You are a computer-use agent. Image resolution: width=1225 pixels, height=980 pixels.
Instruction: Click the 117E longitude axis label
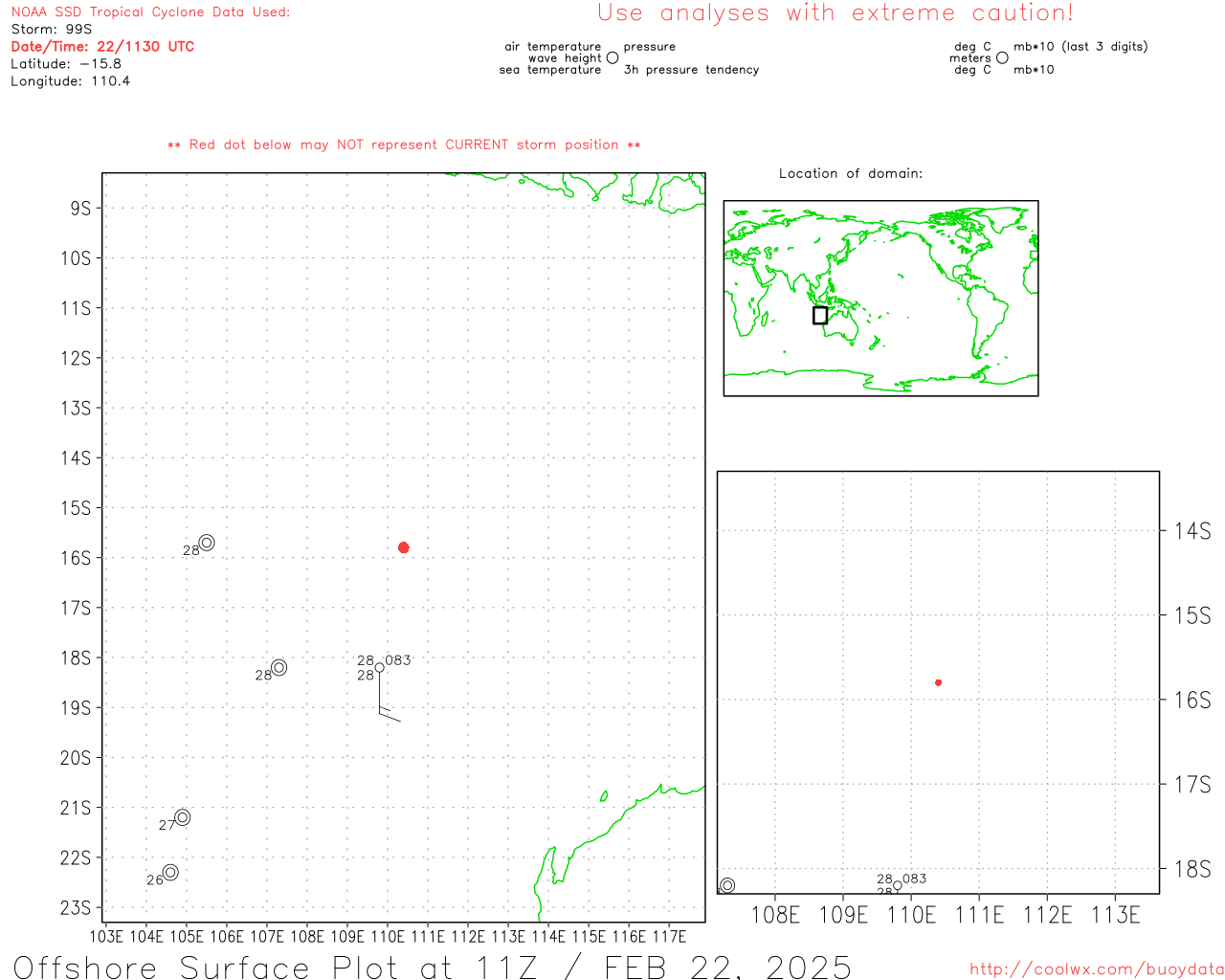click(x=669, y=936)
